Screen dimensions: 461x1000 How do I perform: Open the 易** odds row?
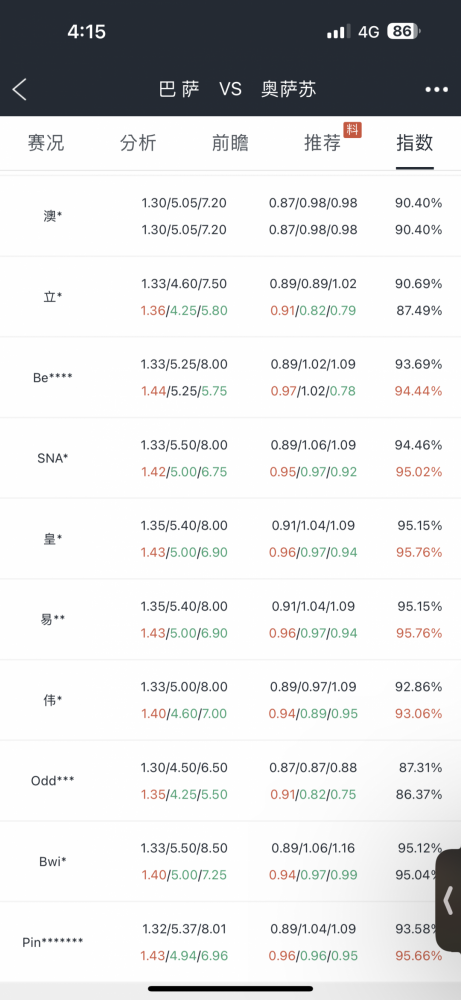[x=230, y=619]
